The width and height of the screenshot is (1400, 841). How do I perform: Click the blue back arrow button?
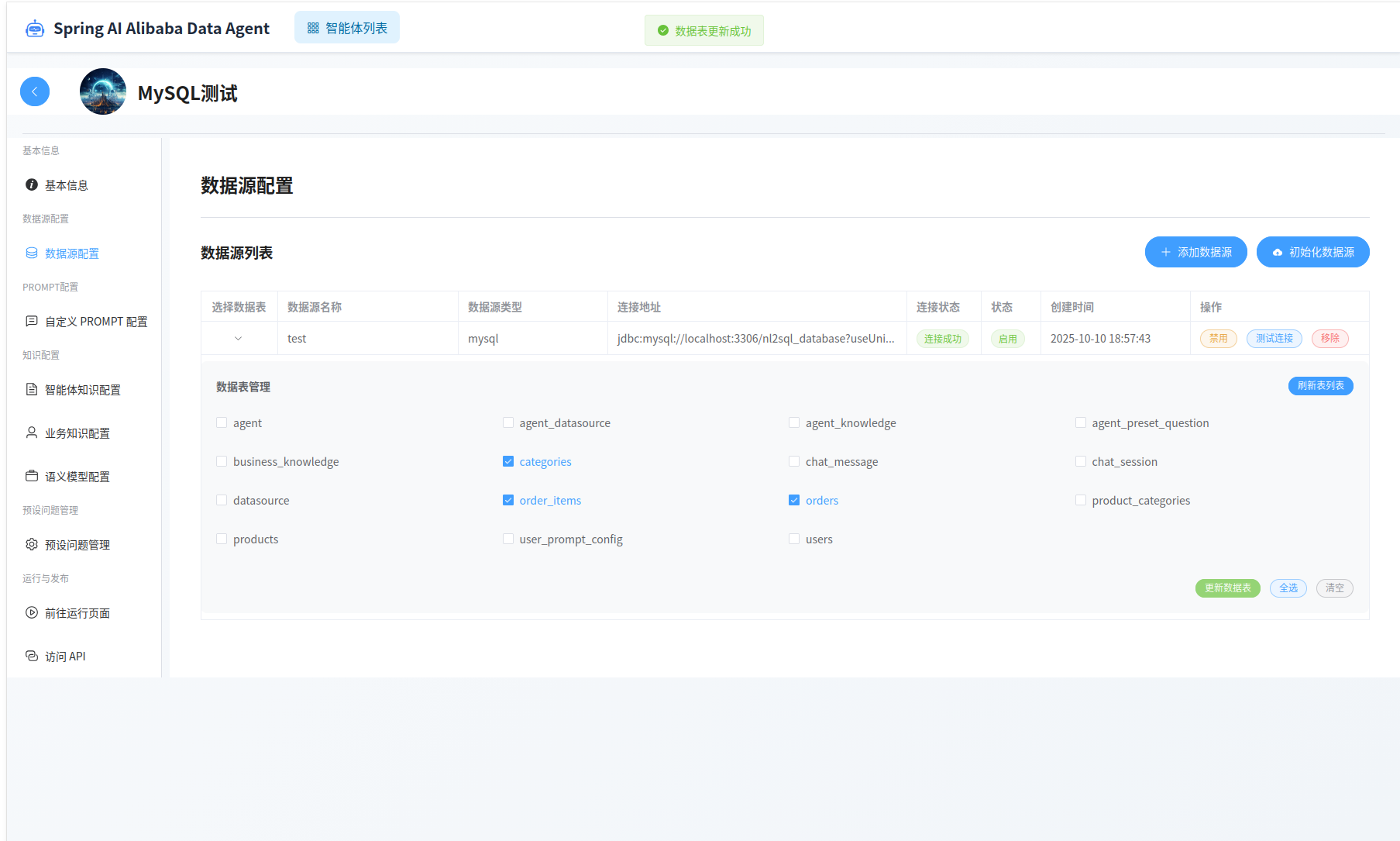(x=35, y=91)
